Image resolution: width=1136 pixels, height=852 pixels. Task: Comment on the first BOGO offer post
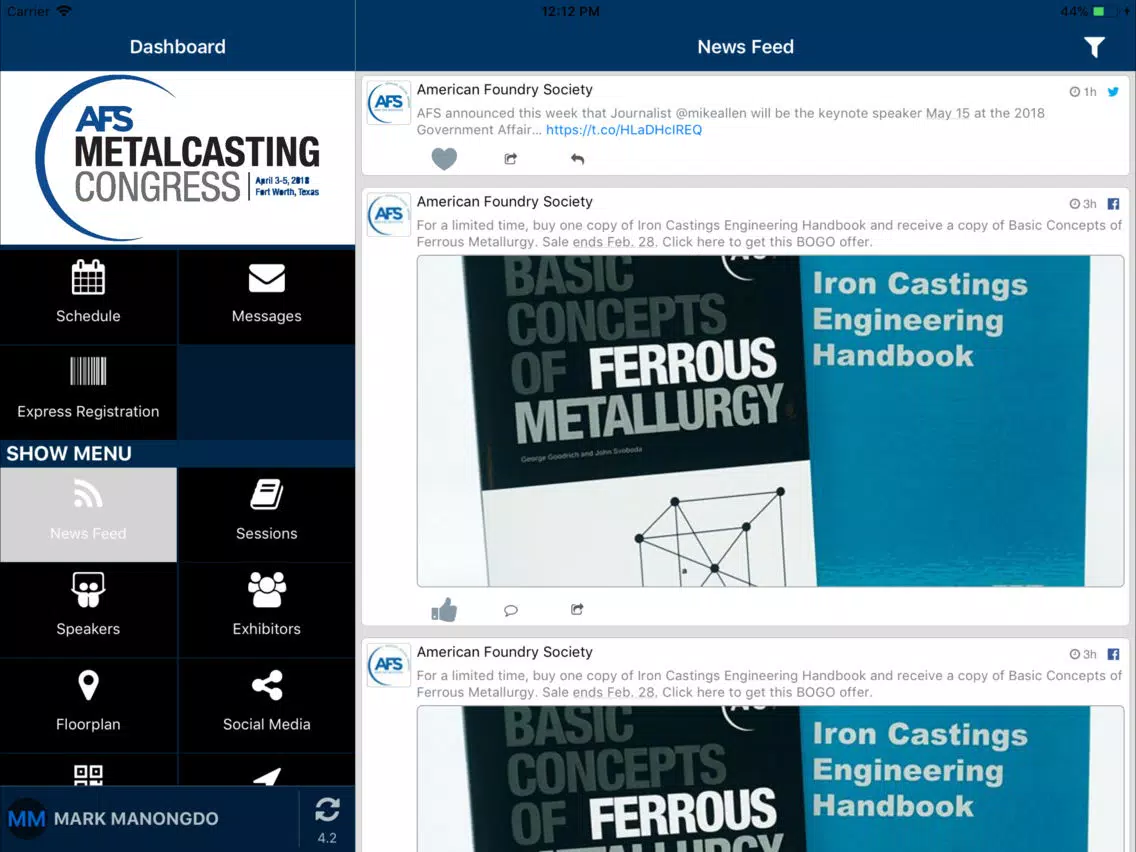[x=511, y=610]
